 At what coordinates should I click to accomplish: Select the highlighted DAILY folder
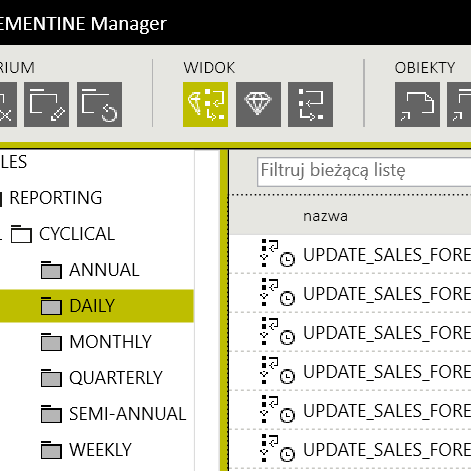pos(97,306)
